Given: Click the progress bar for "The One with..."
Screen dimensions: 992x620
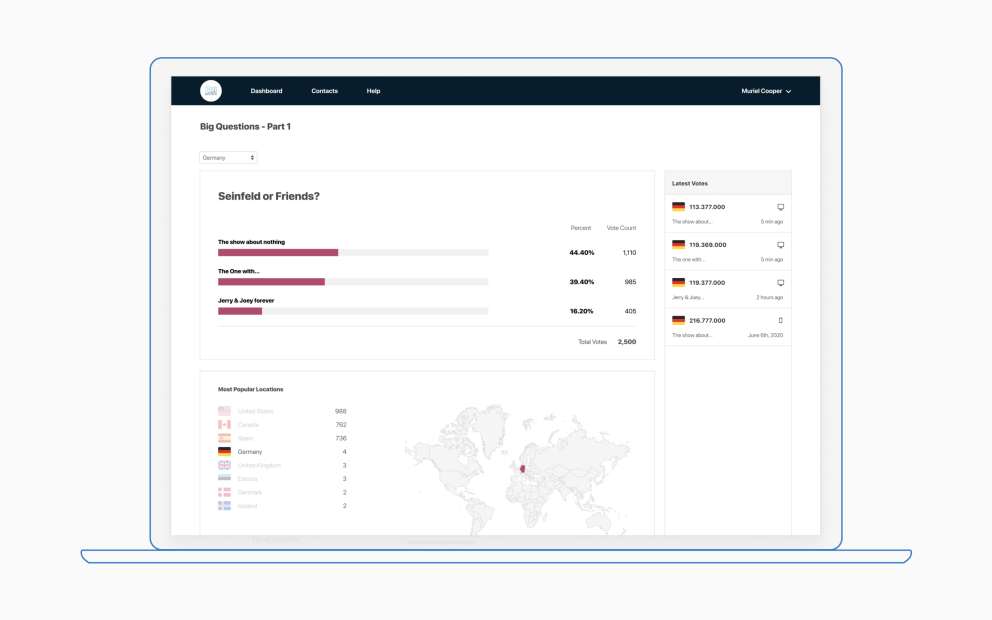Looking at the screenshot, I should point(353,282).
